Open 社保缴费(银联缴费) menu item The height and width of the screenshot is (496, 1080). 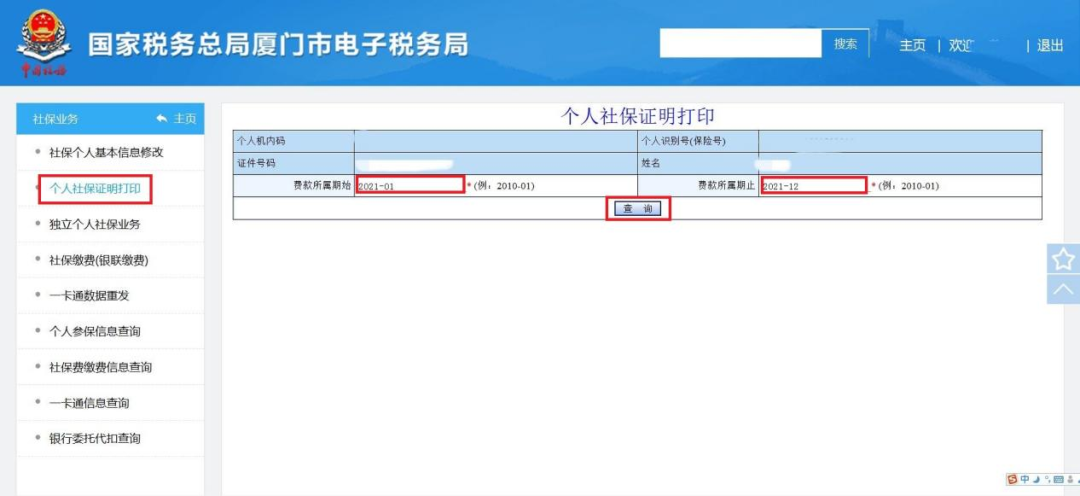99,260
